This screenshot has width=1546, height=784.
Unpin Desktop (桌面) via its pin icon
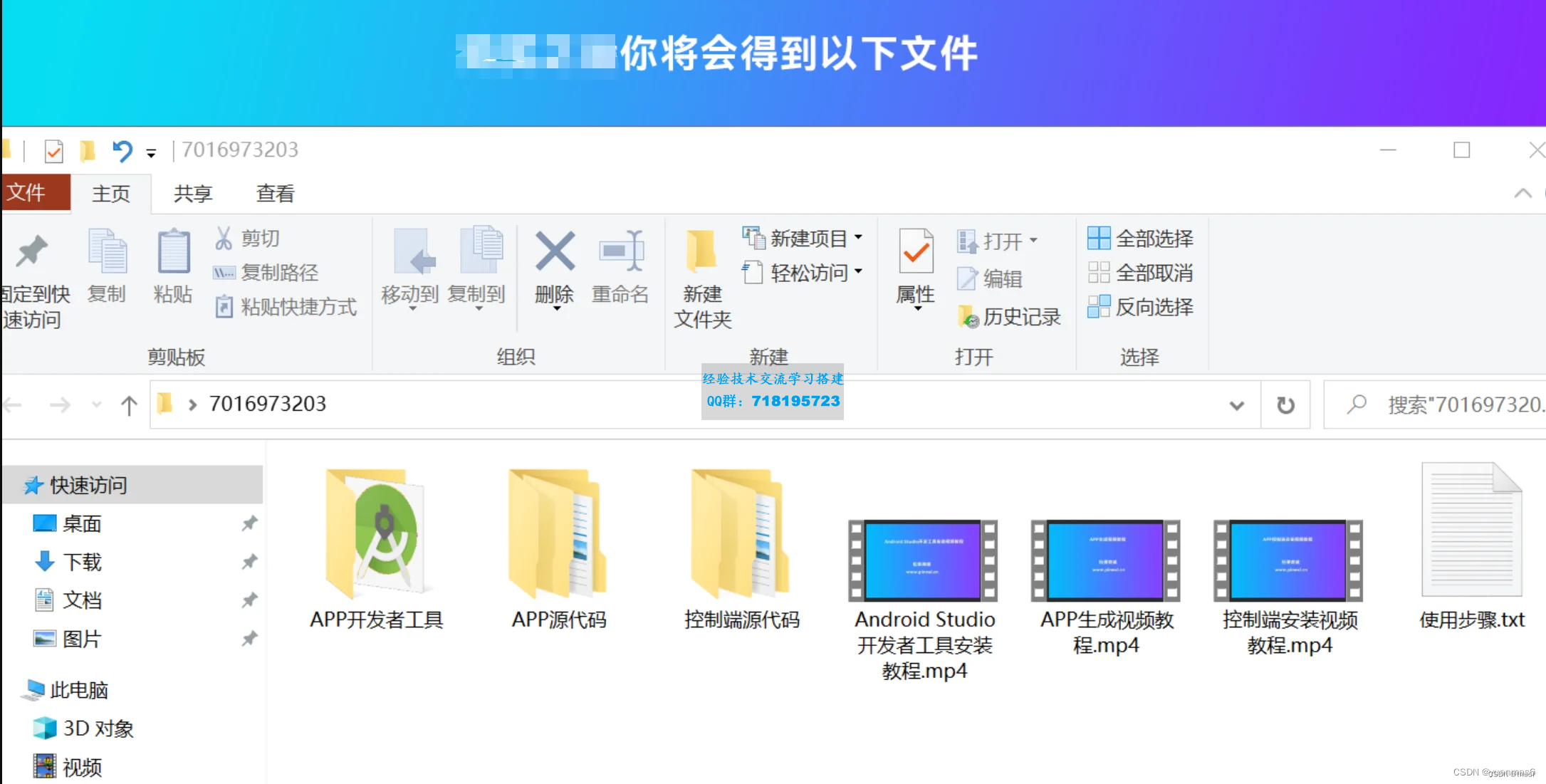pos(249,523)
